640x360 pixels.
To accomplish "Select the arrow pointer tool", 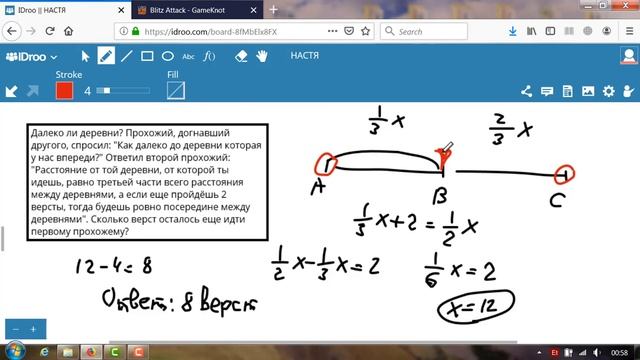I will tap(85, 56).
